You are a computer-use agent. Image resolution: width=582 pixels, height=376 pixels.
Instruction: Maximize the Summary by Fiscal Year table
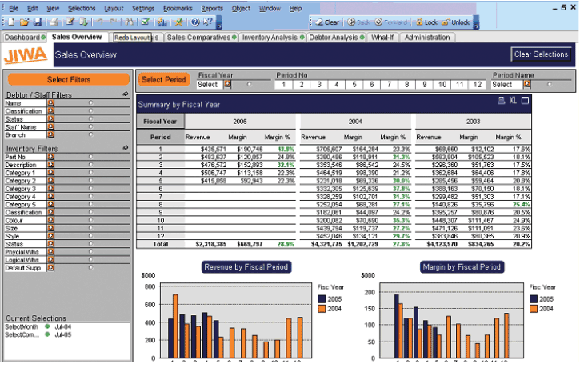525,100
